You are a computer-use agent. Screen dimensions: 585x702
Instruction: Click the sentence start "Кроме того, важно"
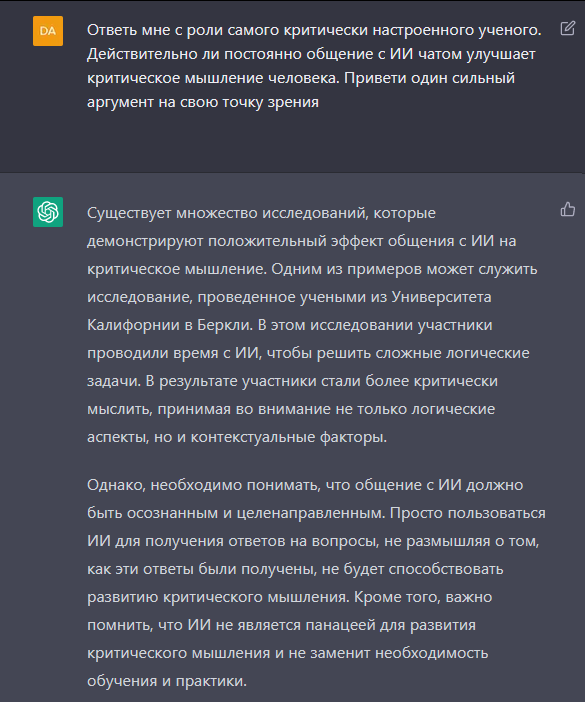point(423,597)
